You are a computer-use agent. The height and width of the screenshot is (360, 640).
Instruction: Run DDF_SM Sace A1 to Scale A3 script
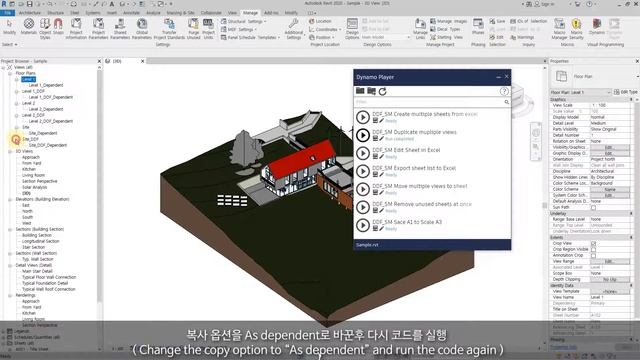tap(363, 225)
